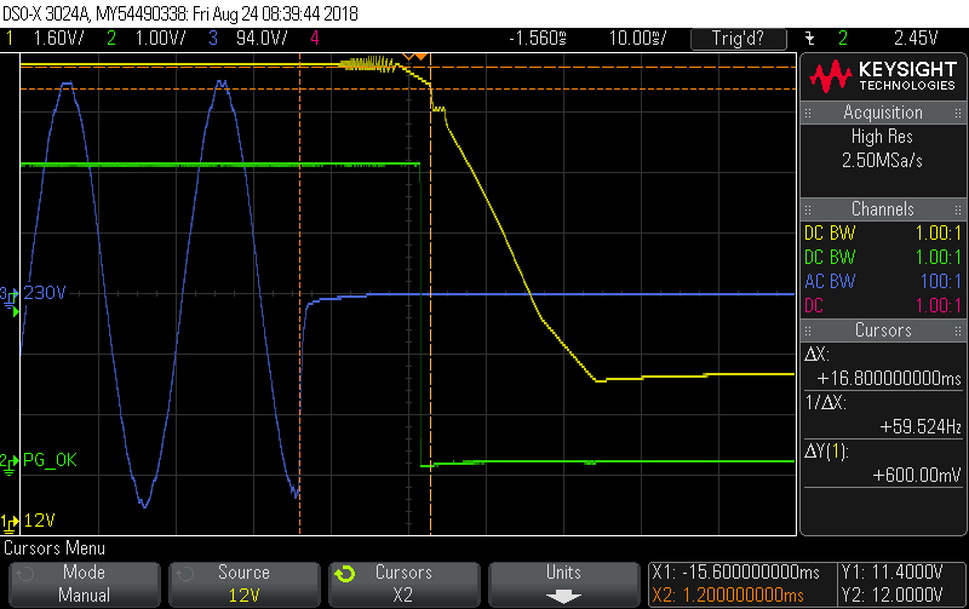The image size is (969, 609).
Task: Click the 2.50MSa/s sample rate
Action: (882, 161)
